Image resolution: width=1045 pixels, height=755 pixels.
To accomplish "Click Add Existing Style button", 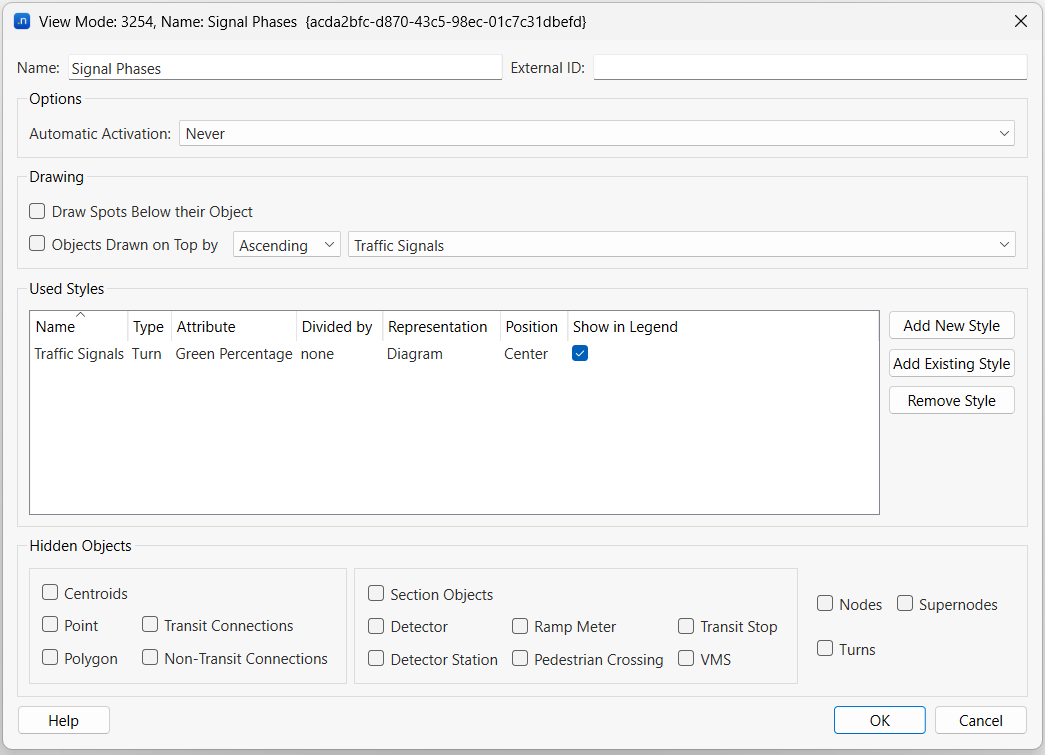I will point(951,363).
